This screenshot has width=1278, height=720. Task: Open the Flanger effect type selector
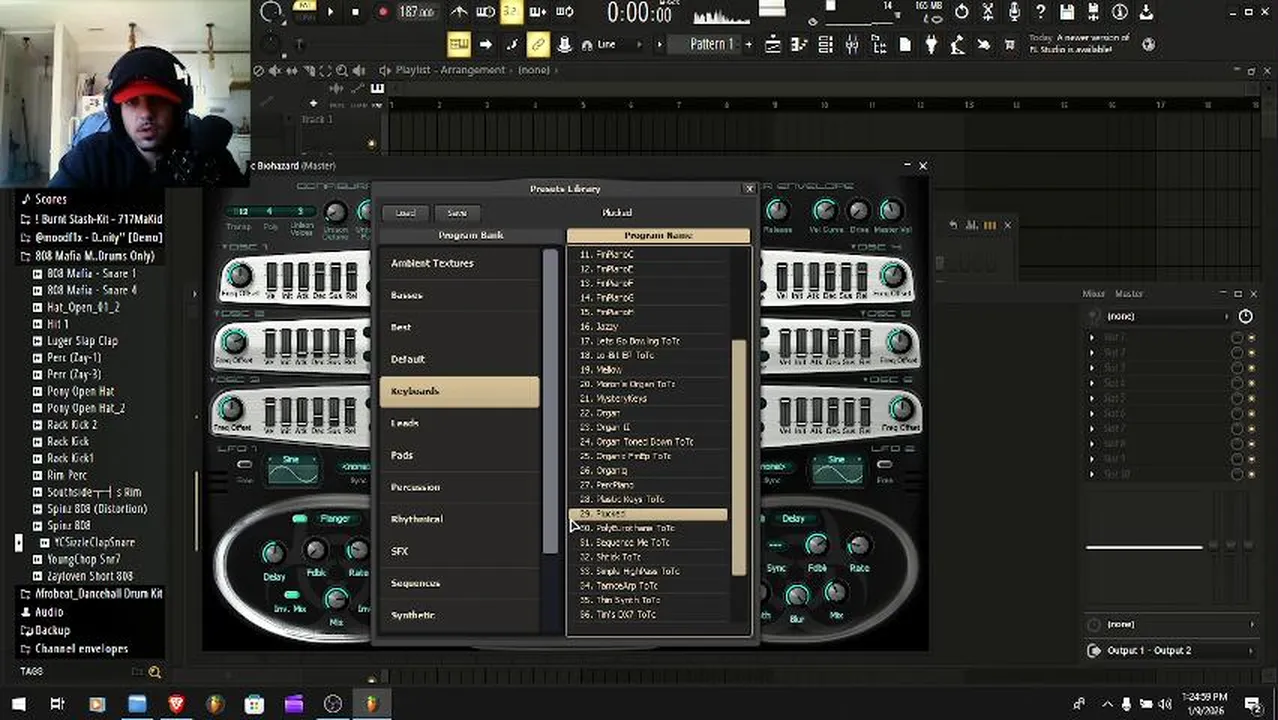point(335,519)
